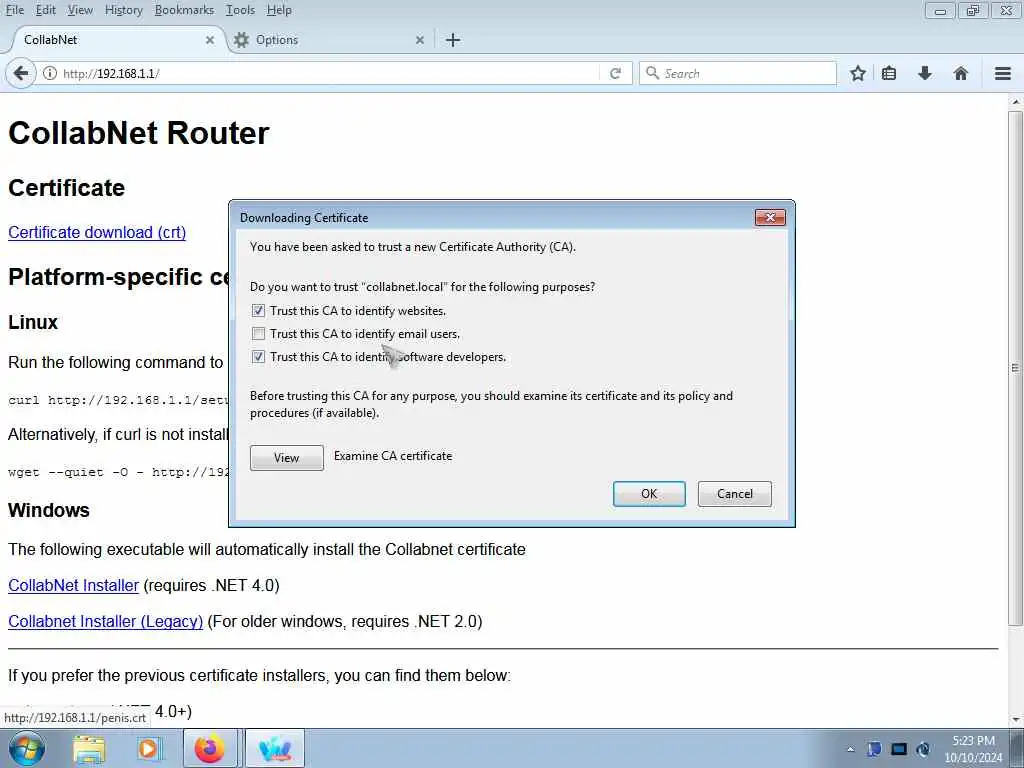Bookmark this page with the star icon
Screen dimensions: 1024x768
[857, 73]
